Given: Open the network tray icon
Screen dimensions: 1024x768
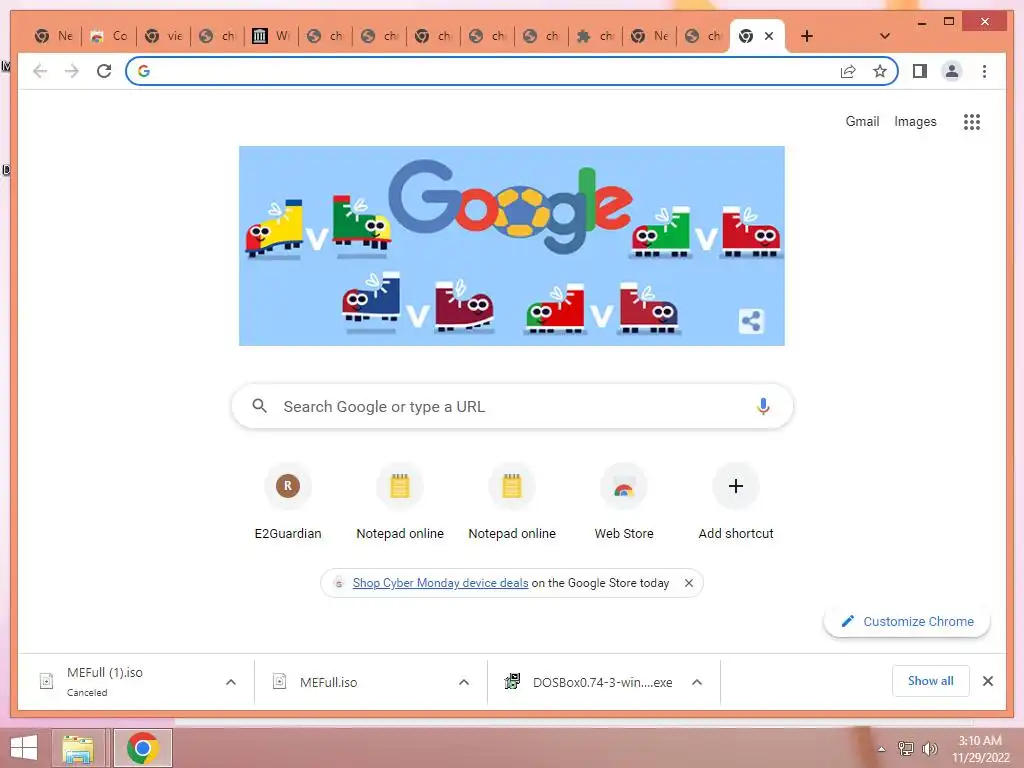Looking at the screenshot, I should tap(905, 748).
